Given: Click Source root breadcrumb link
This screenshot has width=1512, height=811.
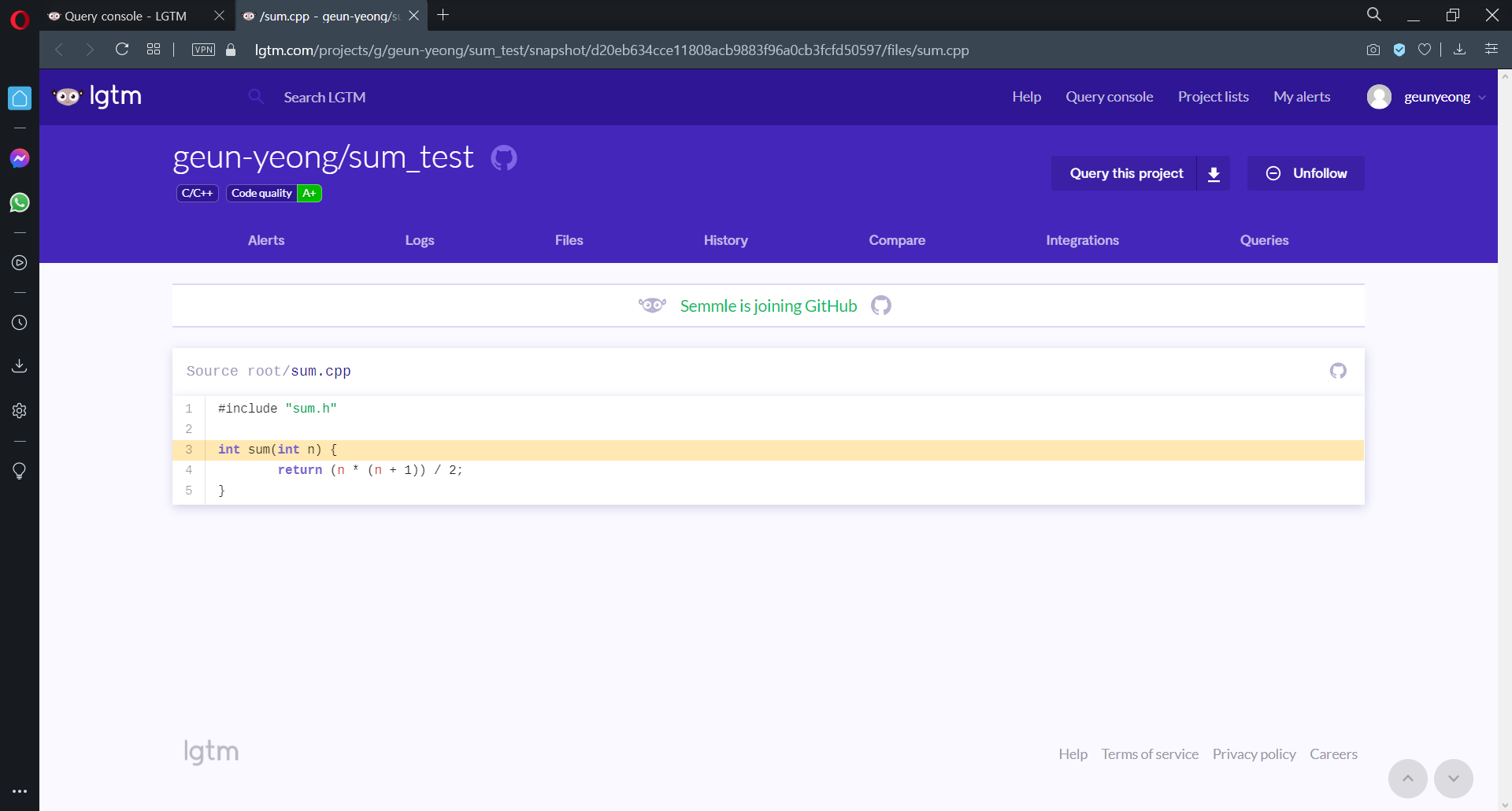Looking at the screenshot, I should click(x=235, y=371).
